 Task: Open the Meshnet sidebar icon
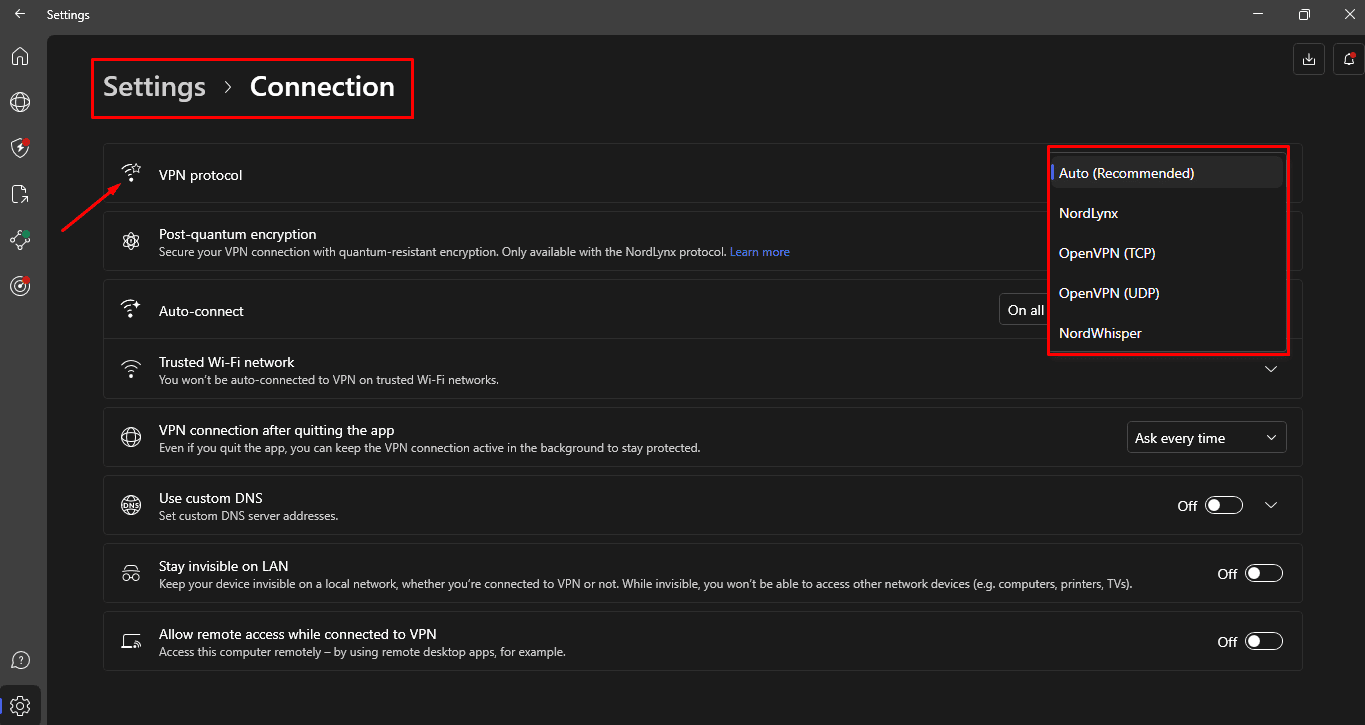pos(20,240)
